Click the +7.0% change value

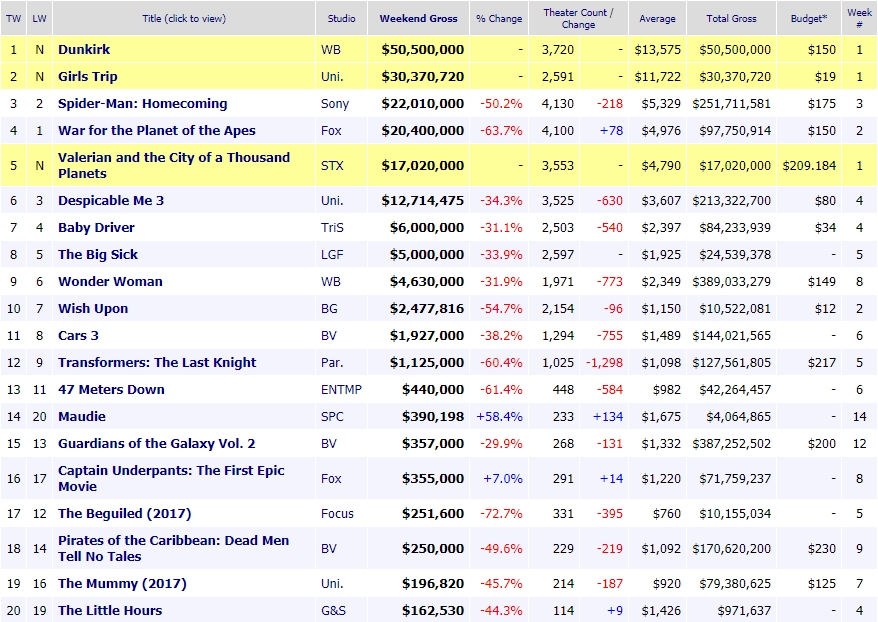point(503,478)
